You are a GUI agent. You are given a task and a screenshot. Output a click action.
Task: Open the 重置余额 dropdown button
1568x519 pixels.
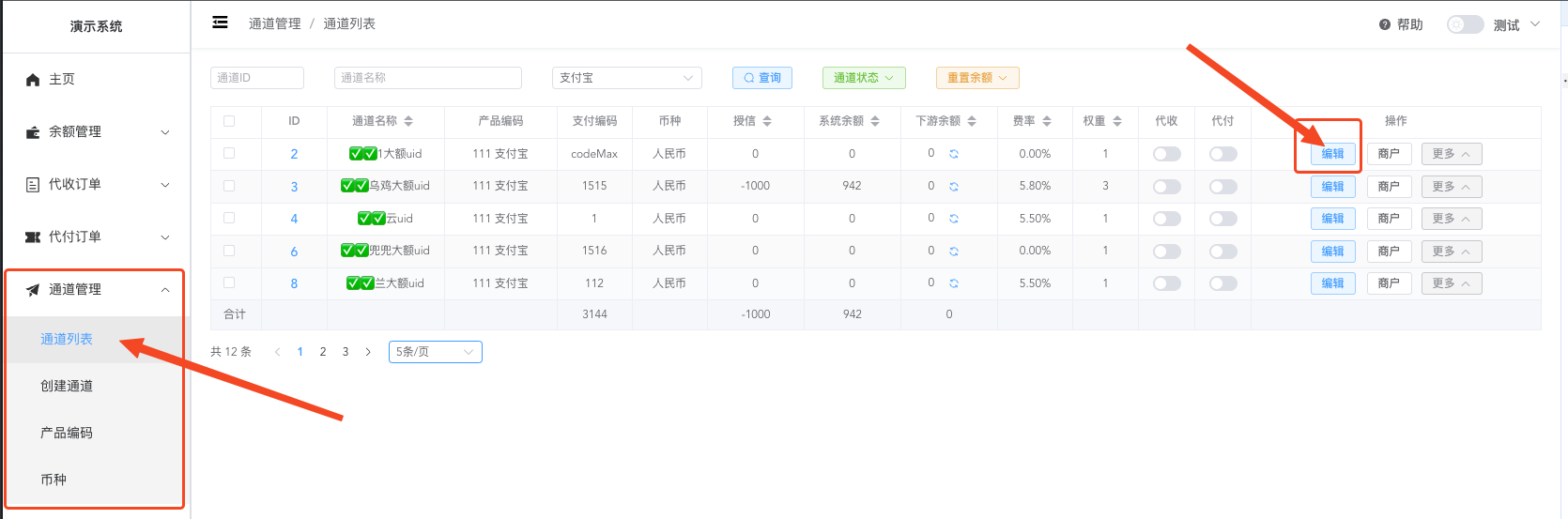click(977, 78)
